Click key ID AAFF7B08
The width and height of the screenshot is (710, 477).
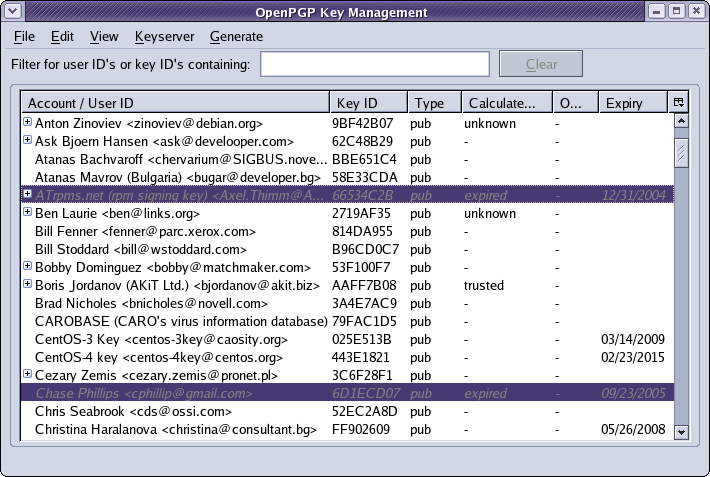coord(364,285)
